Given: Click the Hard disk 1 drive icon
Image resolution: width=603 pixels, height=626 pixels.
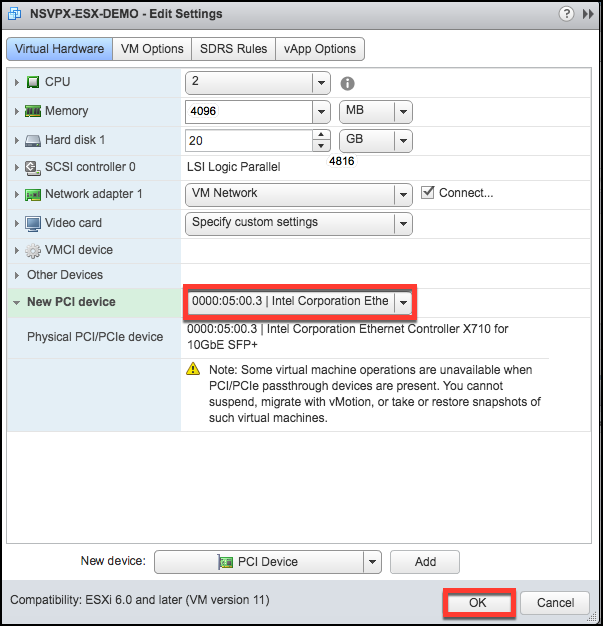Looking at the screenshot, I should (x=33, y=141).
